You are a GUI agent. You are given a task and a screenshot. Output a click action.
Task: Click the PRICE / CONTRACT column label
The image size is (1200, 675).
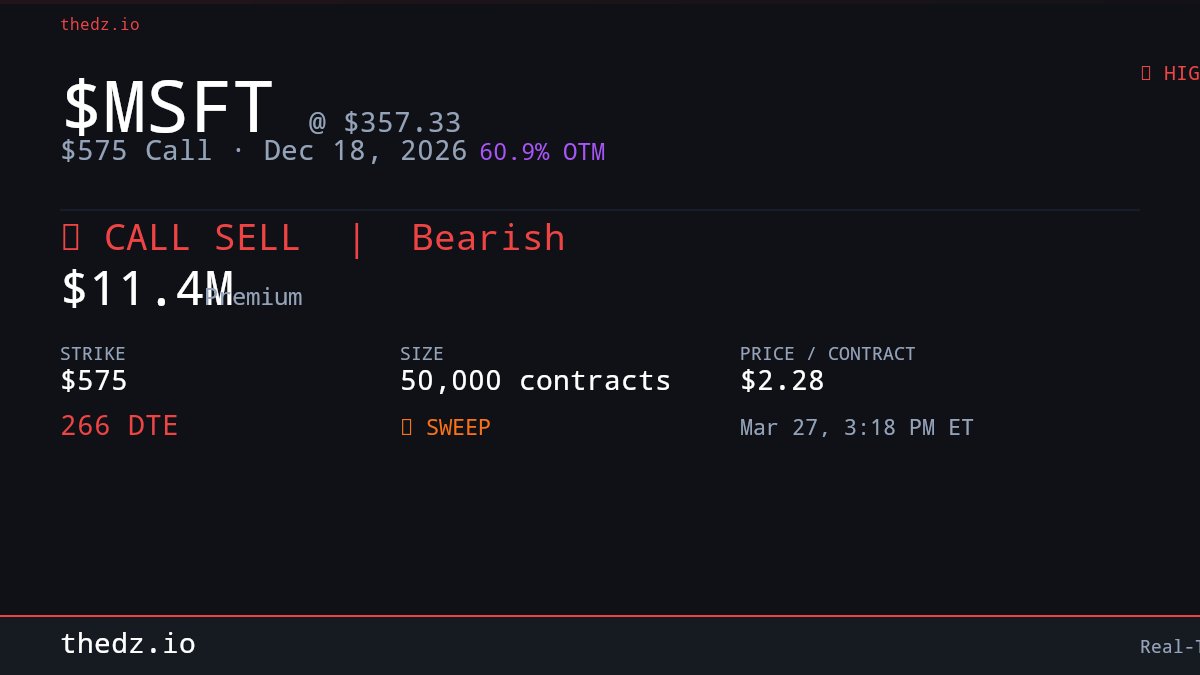point(827,354)
